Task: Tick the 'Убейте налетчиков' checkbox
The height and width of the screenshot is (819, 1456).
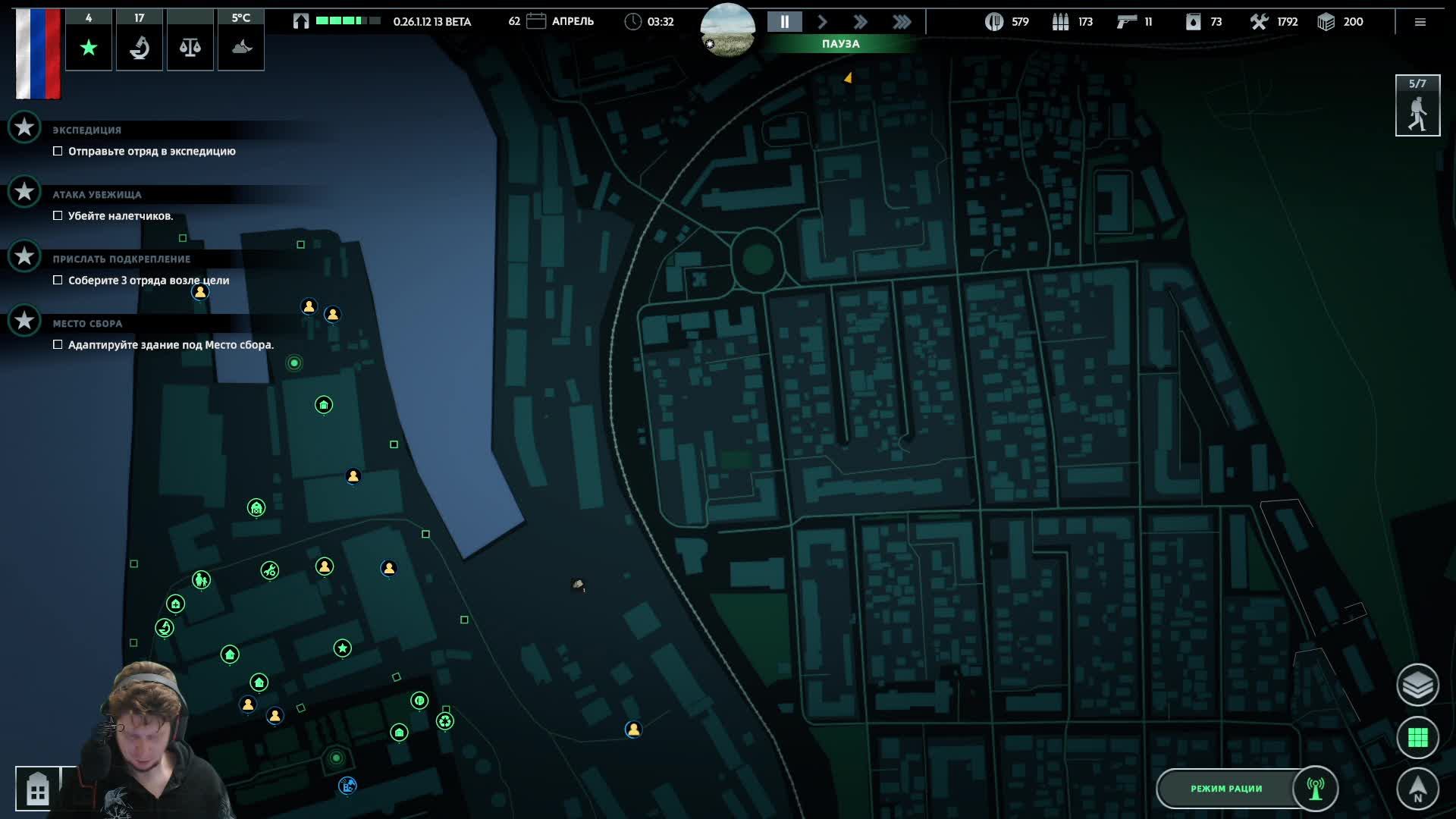Action: pyautogui.click(x=58, y=215)
